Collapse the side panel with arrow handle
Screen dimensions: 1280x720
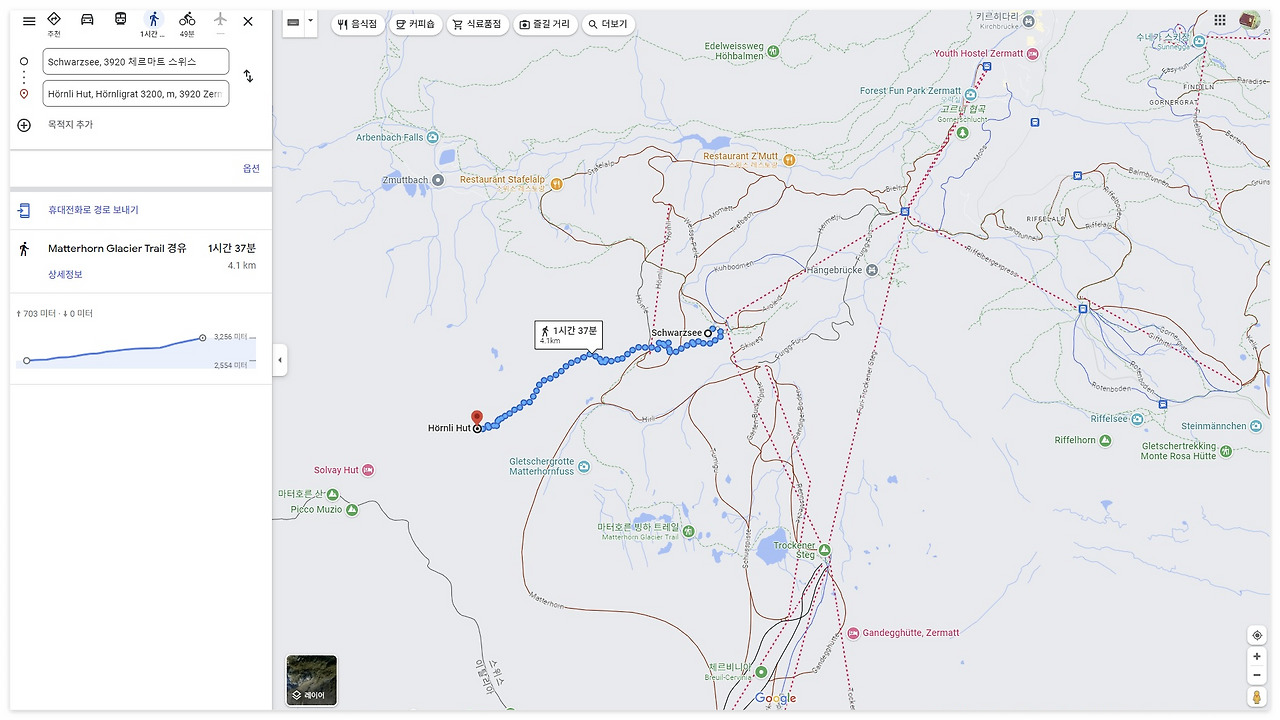pyautogui.click(x=280, y=360)
